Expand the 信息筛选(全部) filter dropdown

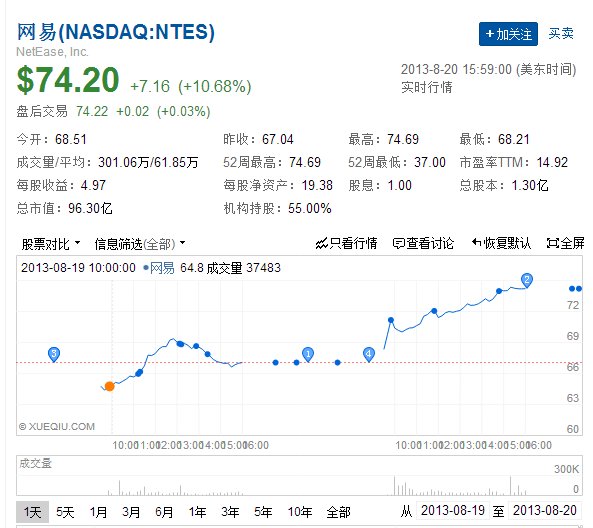(140, 244)
